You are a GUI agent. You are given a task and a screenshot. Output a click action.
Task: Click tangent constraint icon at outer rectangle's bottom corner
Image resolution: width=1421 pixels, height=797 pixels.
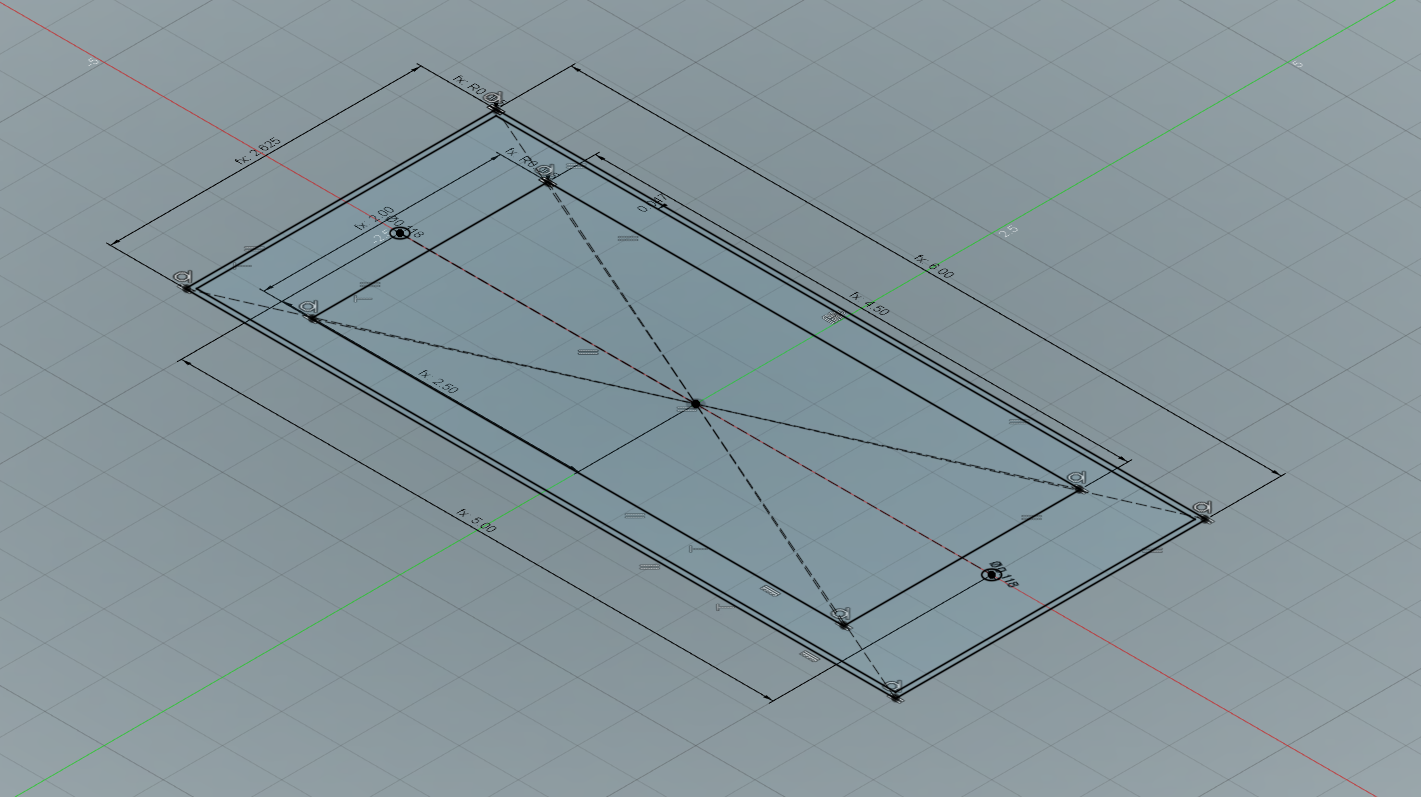pos(894,686)
